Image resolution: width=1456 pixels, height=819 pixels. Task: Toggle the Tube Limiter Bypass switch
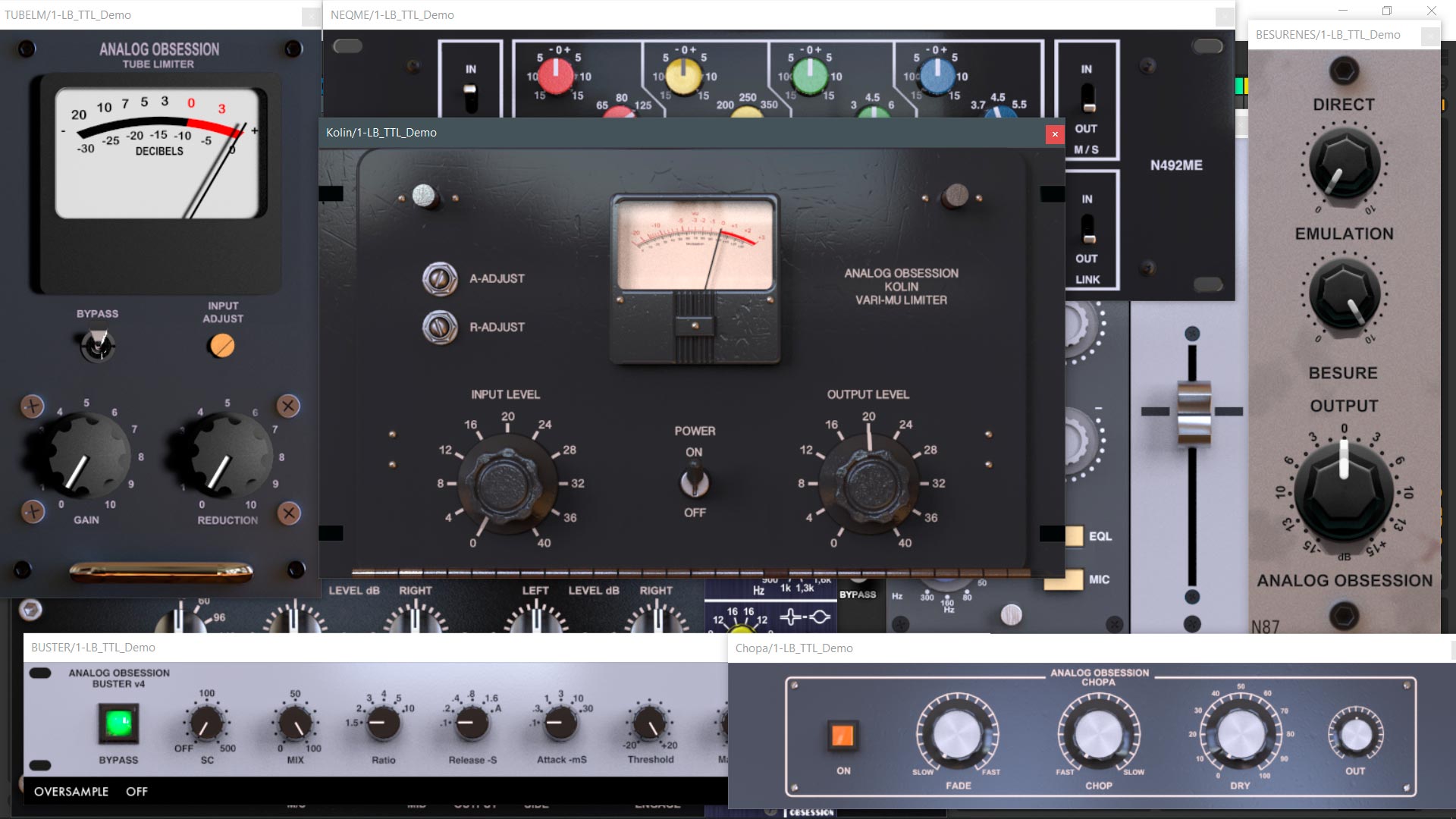point(97,345)
